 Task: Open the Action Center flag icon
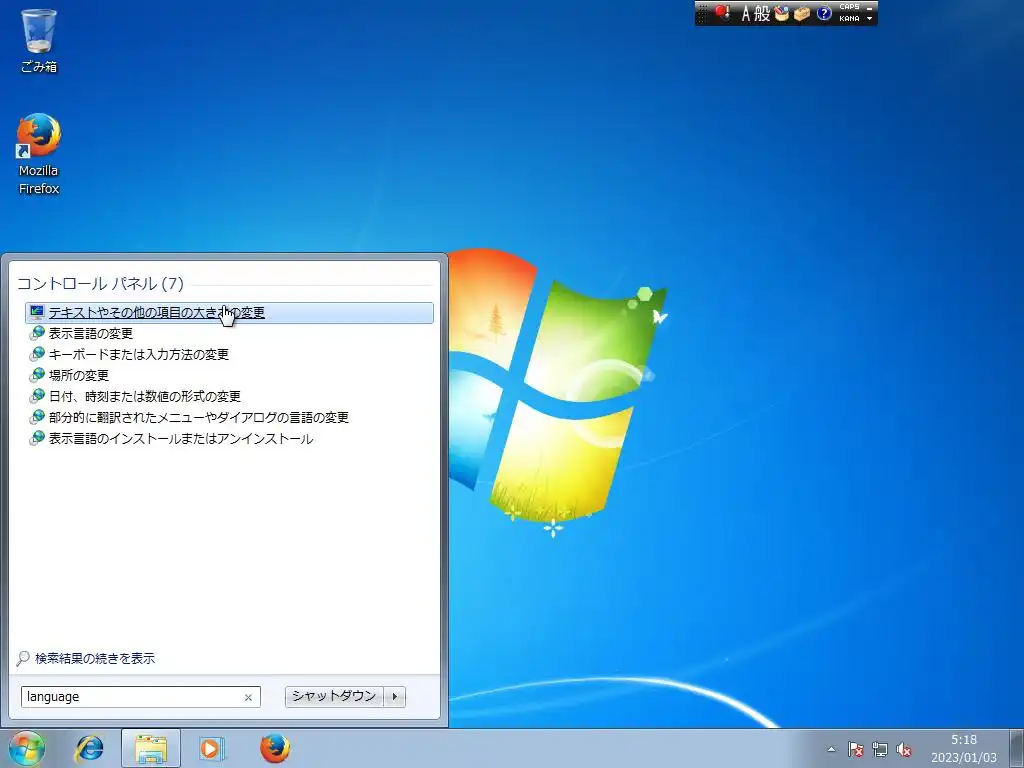pyautogui.click(x=856, y=749)
